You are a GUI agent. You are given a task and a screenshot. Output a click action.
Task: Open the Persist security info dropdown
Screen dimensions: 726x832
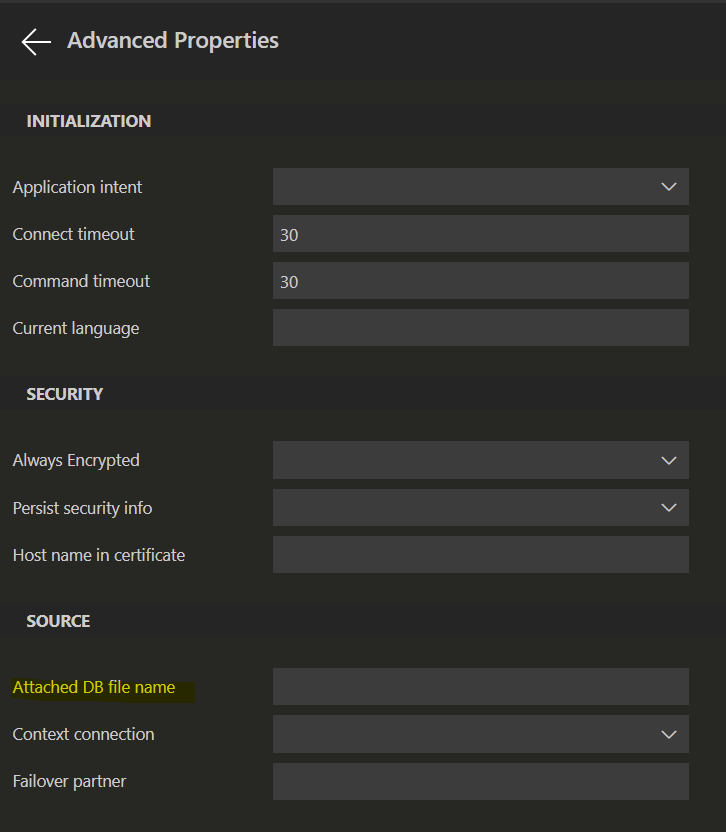click(480, 507)
